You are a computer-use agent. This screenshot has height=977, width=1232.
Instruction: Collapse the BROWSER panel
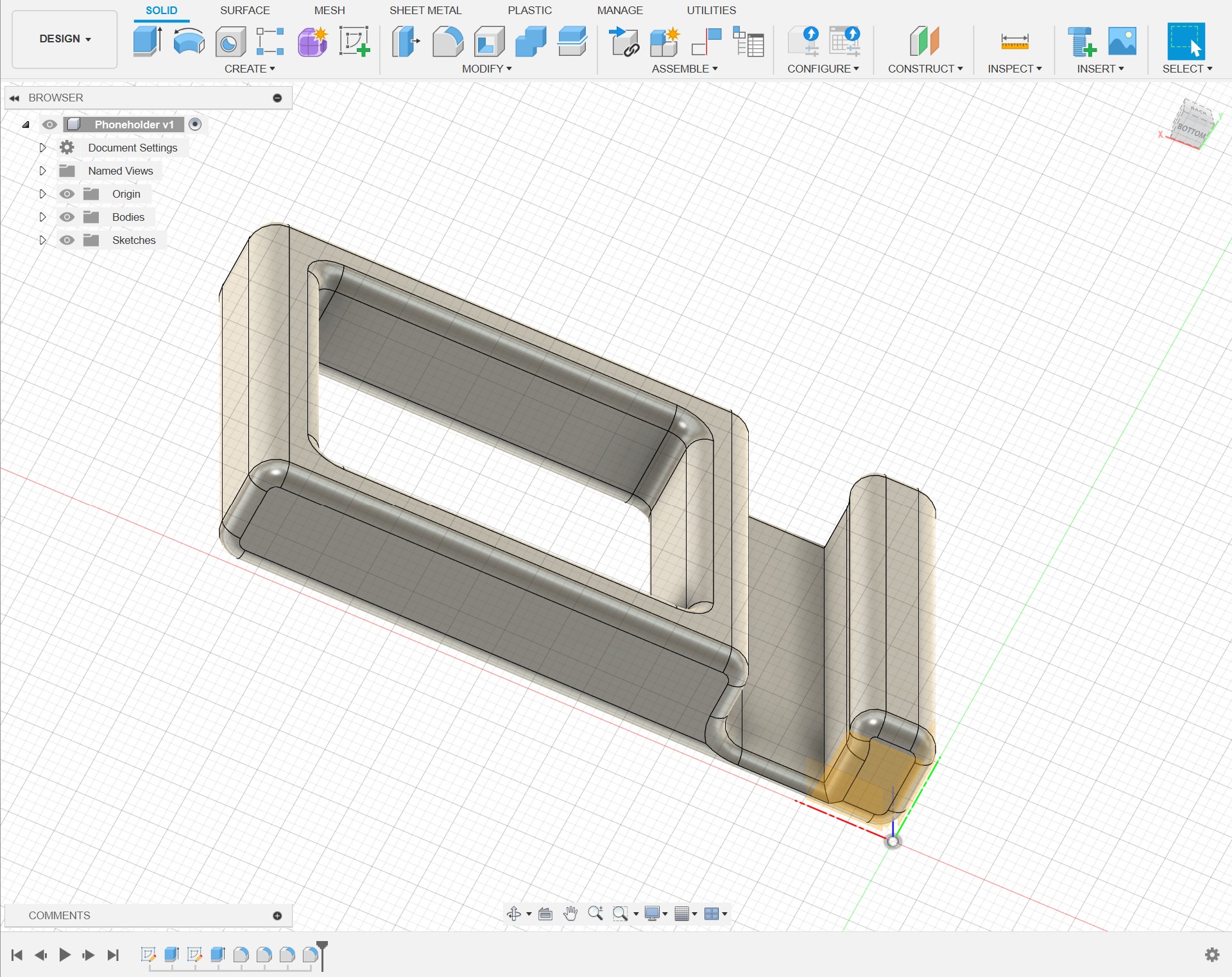click(14, 97)
